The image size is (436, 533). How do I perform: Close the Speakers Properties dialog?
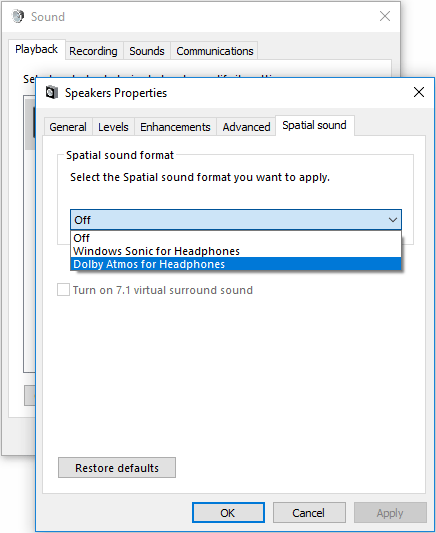point(419,92)
